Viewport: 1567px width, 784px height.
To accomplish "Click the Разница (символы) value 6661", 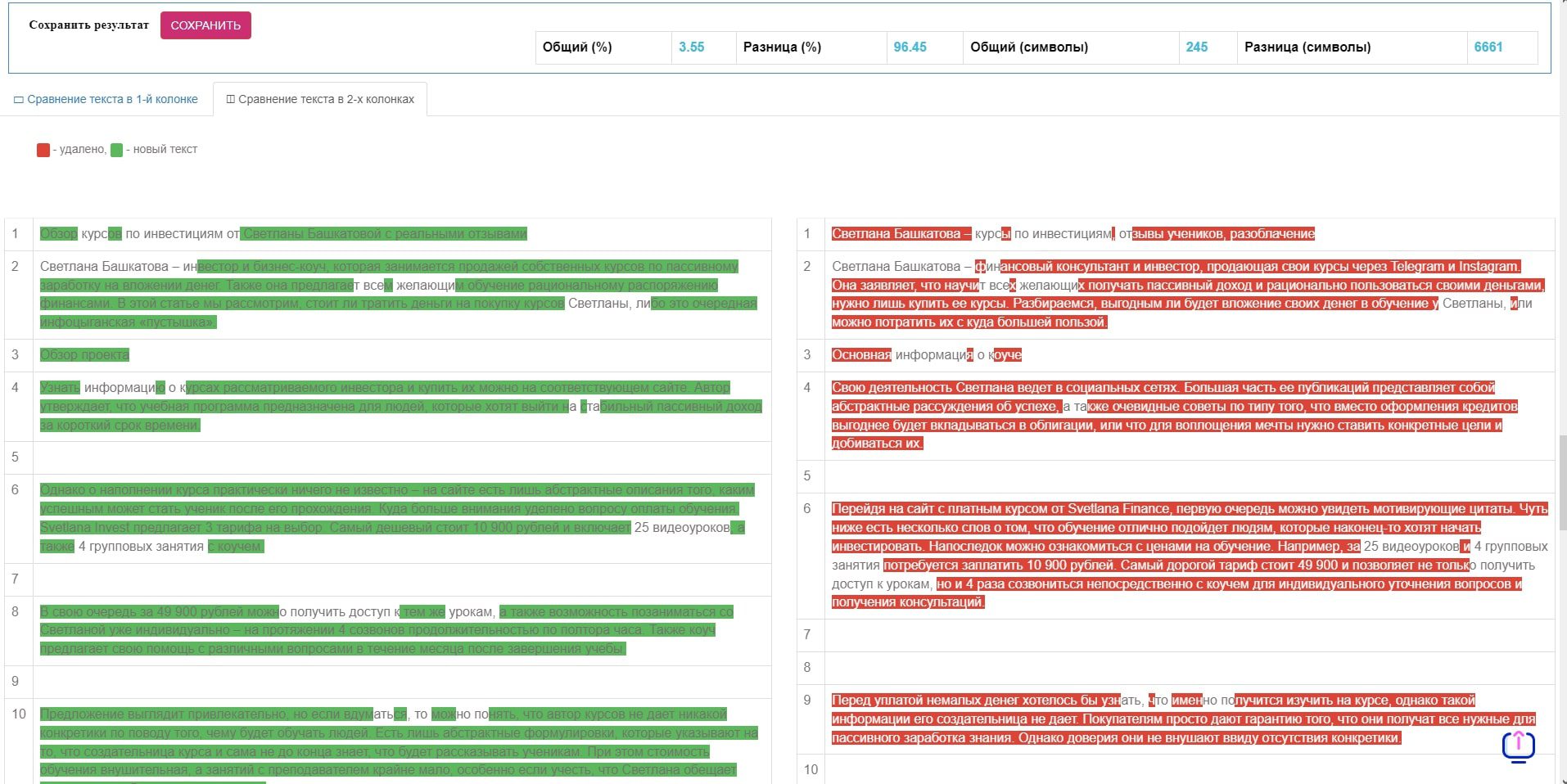I will click(1488, 47).
